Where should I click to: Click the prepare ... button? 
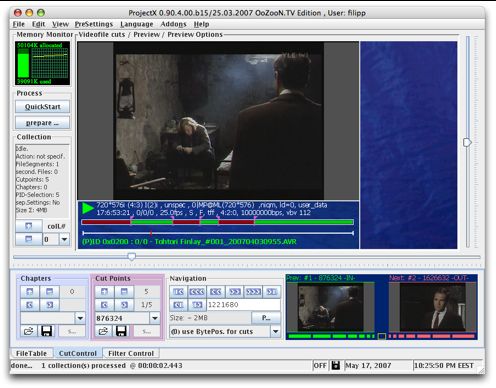pos(43,123)
